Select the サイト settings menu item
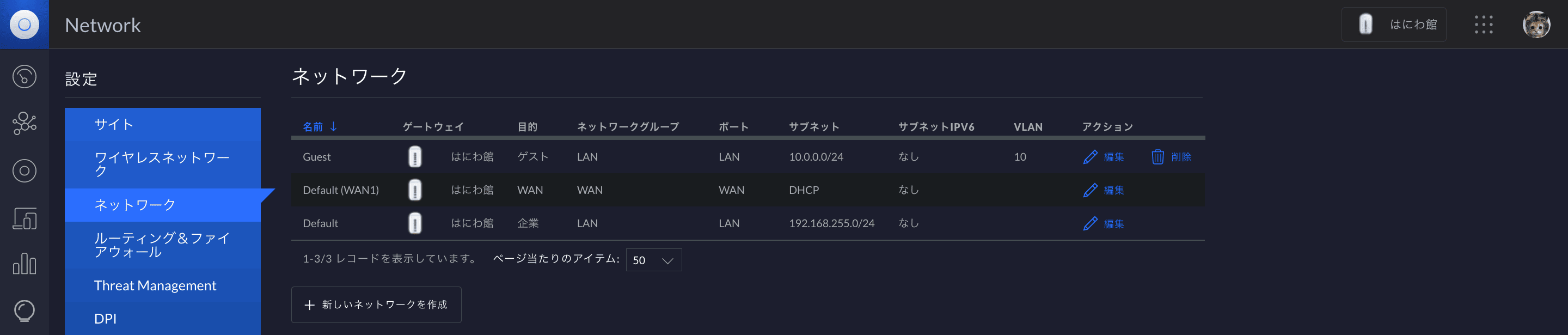 tap(163, 124)
